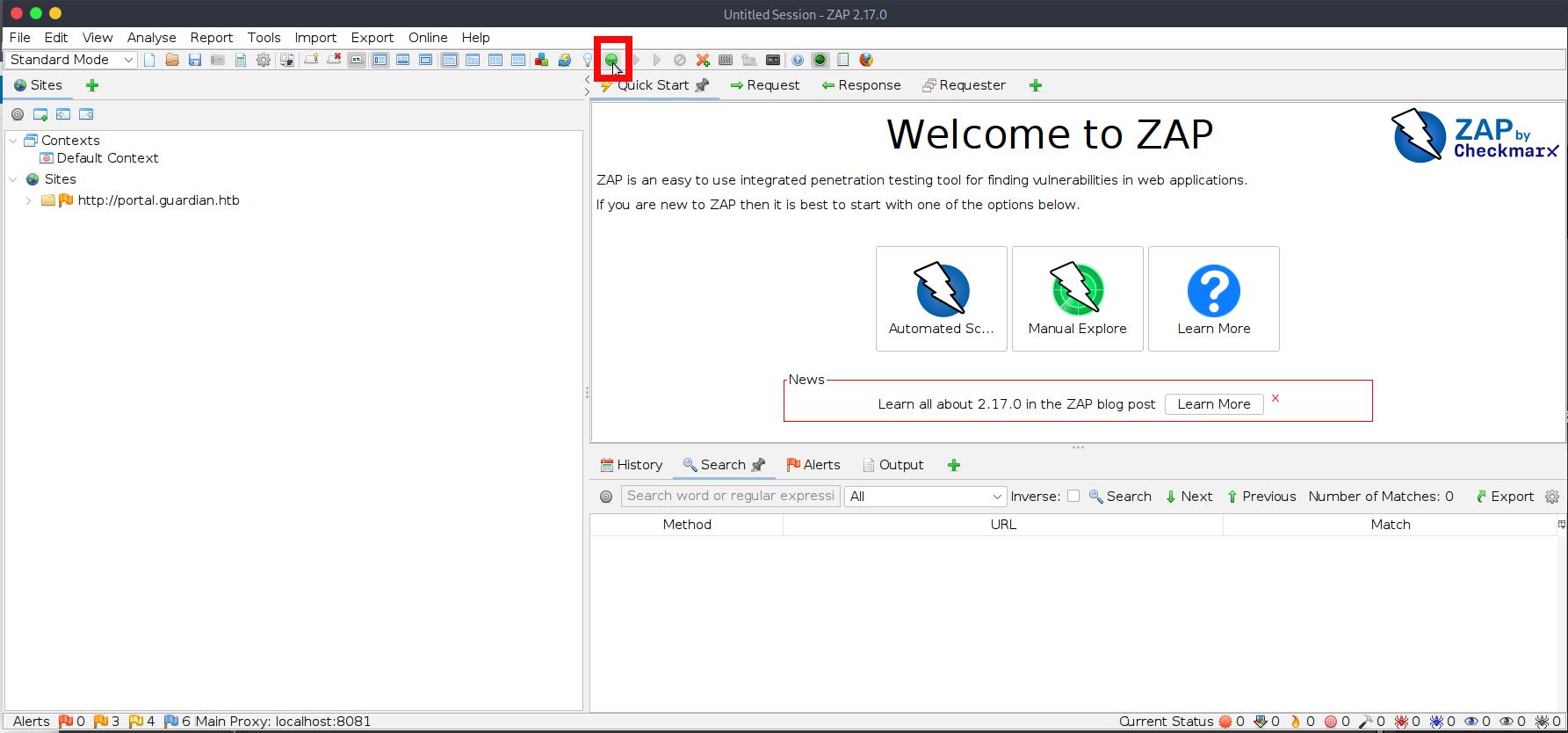Open the Options gear icon in toolbar
Image resolution: width=1568 pixels, height=733 pixels.
pos(264,60)
